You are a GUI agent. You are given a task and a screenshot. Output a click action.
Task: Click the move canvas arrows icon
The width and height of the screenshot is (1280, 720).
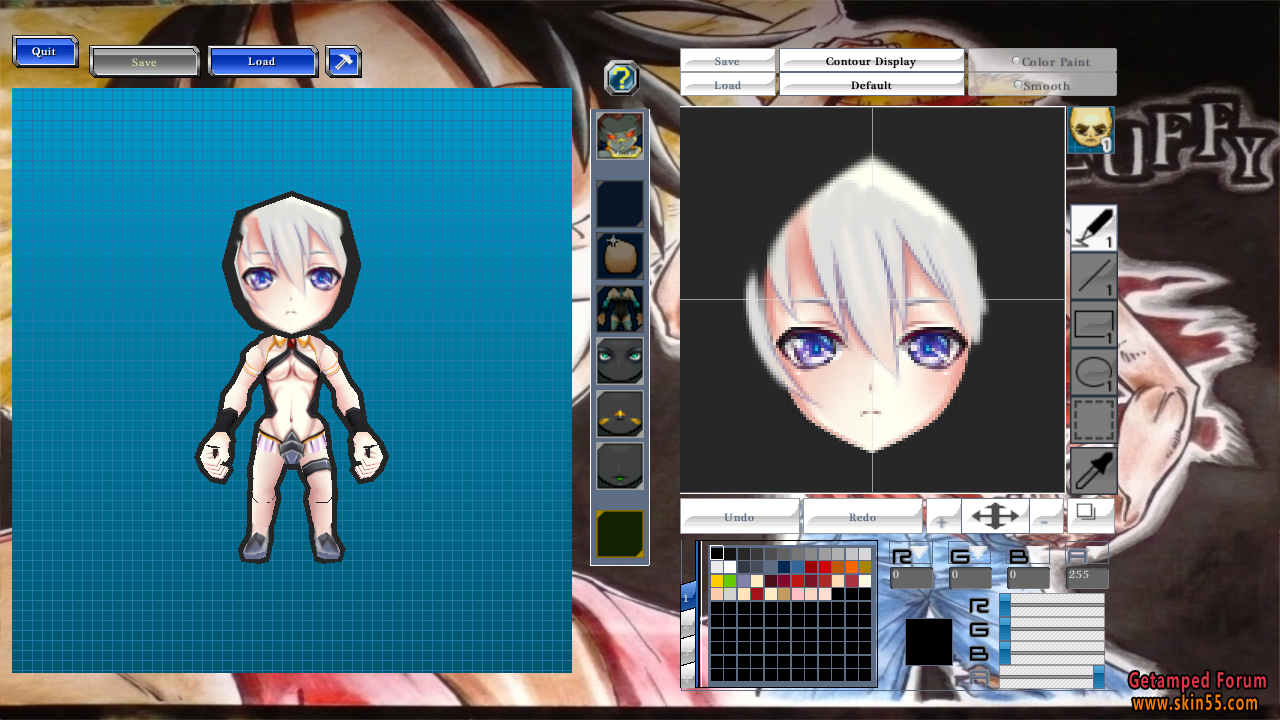coord(996,516)
